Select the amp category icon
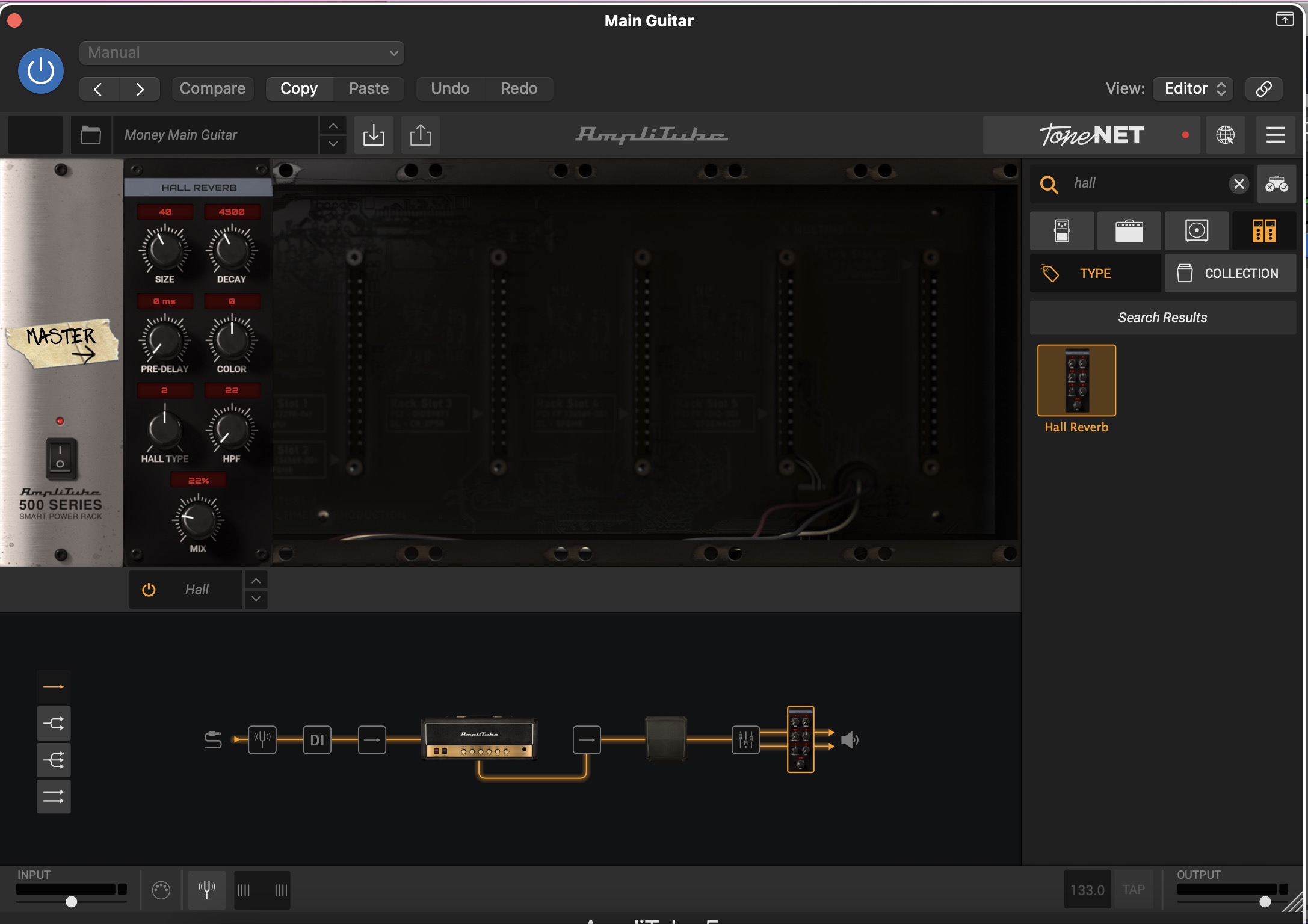Image resolution: width=1308 pixels, height=924 pixels. (x=1129, y=230)
